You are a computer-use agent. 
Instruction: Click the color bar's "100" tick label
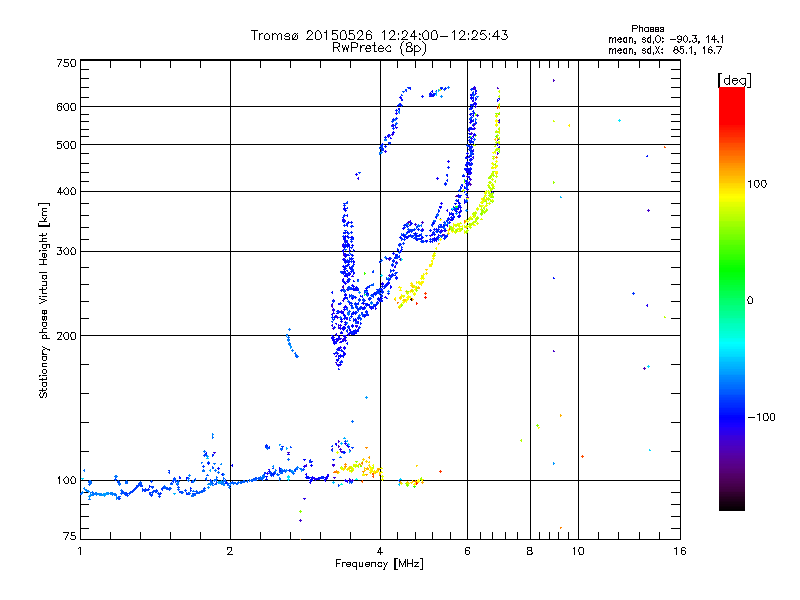point(757,184)
